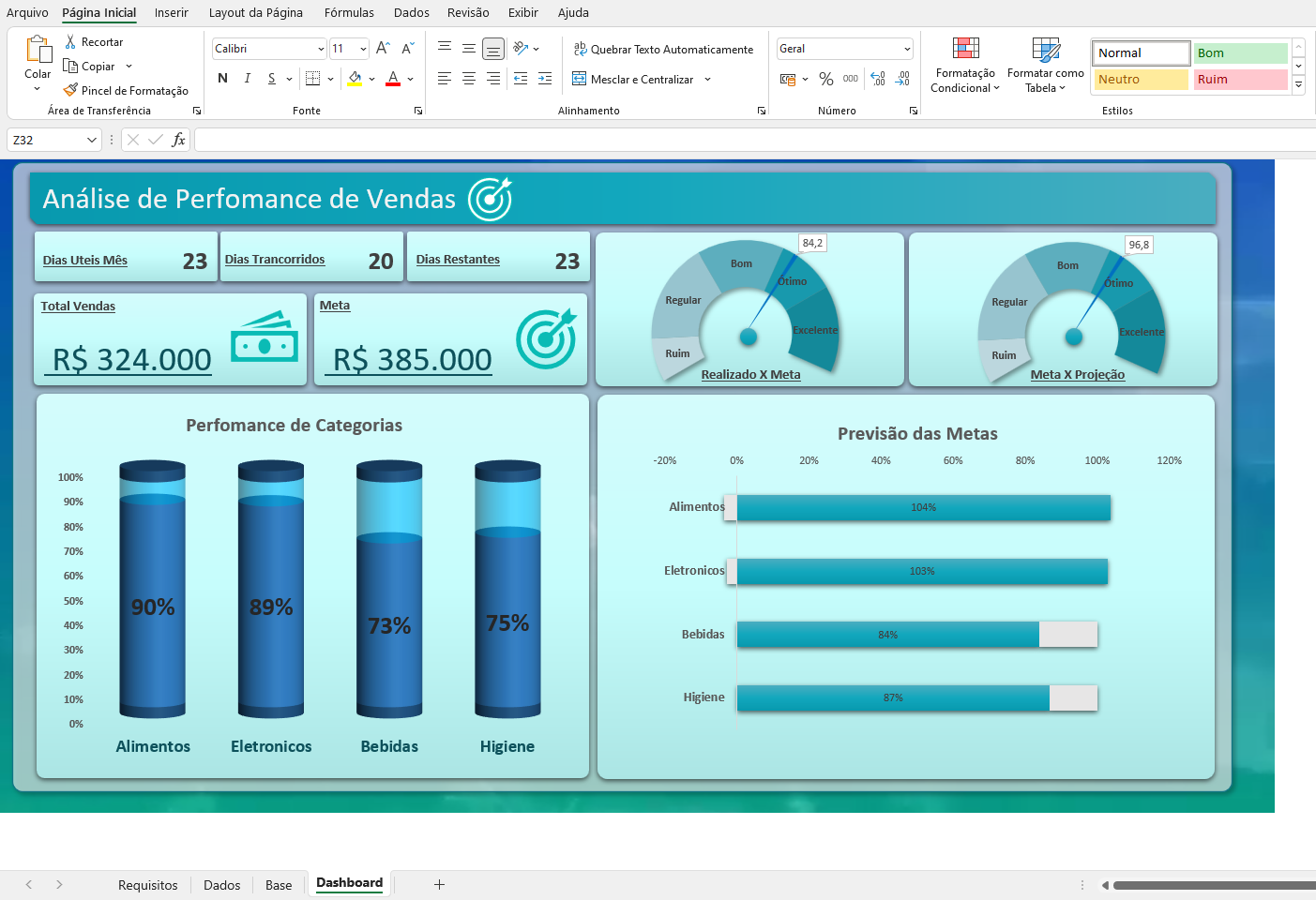The height and width of the screenshot is (900, 1316).
Task: Toggle italic formatting (I button)
Action: [x=247, y=79]
